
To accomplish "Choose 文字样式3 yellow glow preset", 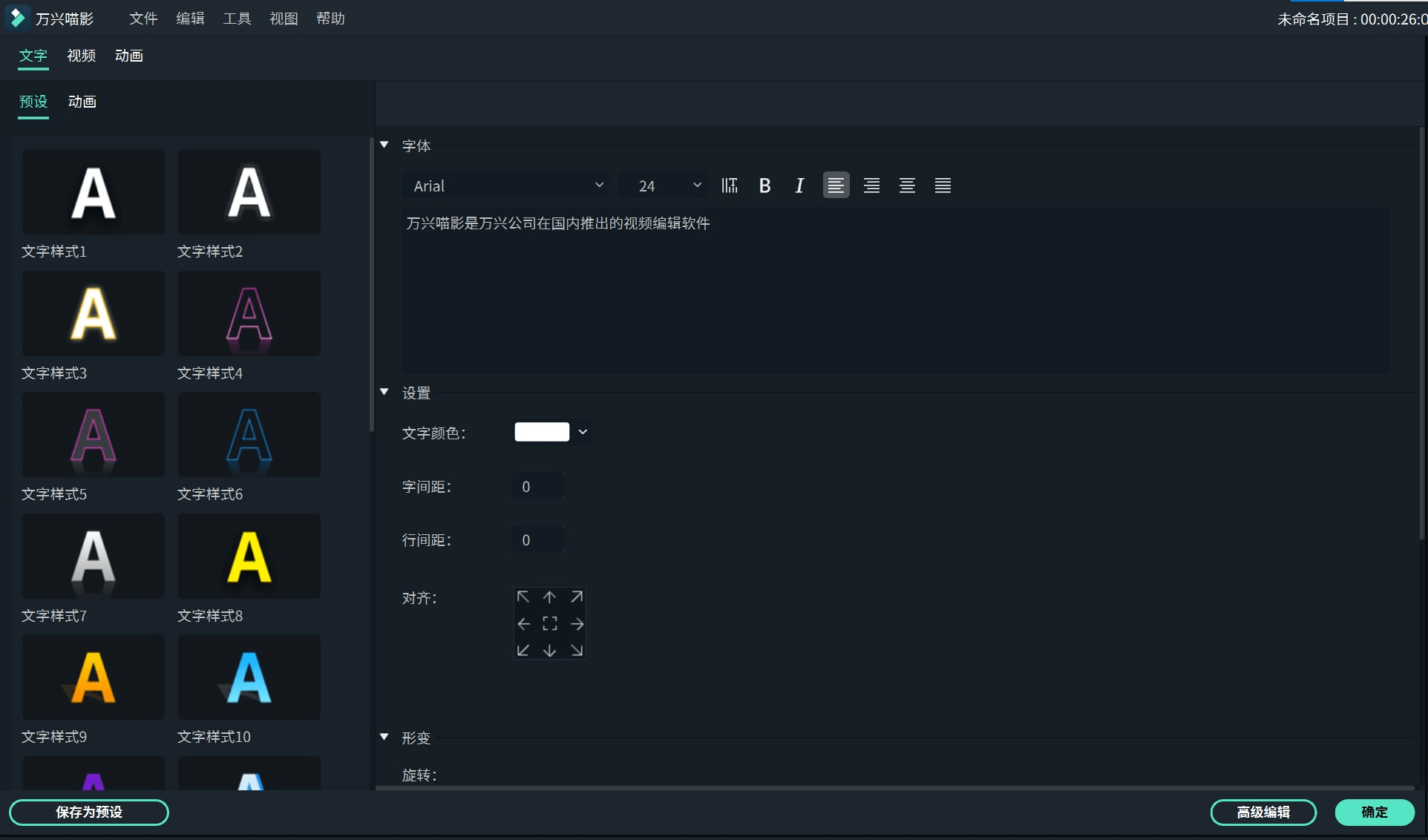I will [94, 313].
